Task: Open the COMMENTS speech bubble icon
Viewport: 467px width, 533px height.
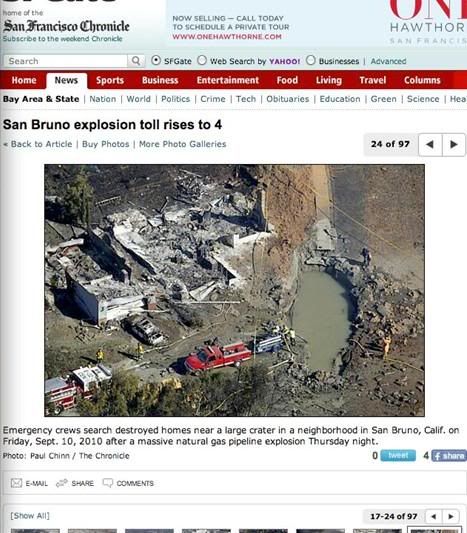Action: pos(107,483)
